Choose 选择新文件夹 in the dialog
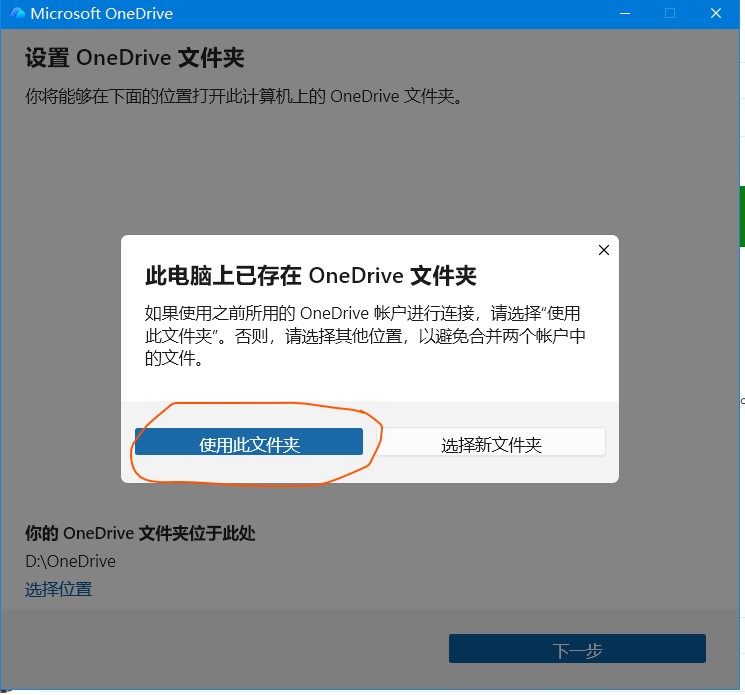This screenshot has width=745, height=695. click(x=491, y=442)
